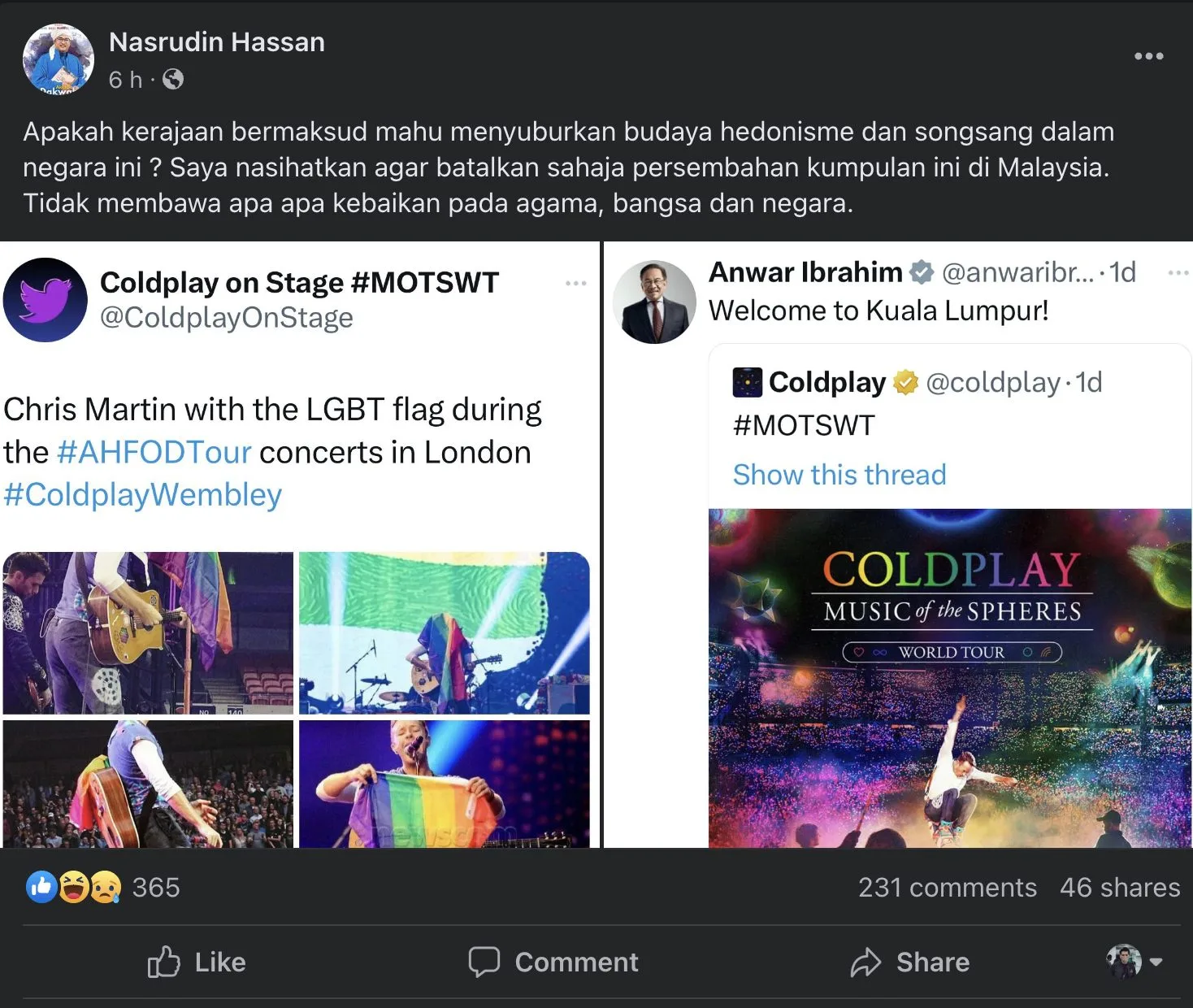View the 46 shares list

pyautogui.click(x=1119, y=887)
